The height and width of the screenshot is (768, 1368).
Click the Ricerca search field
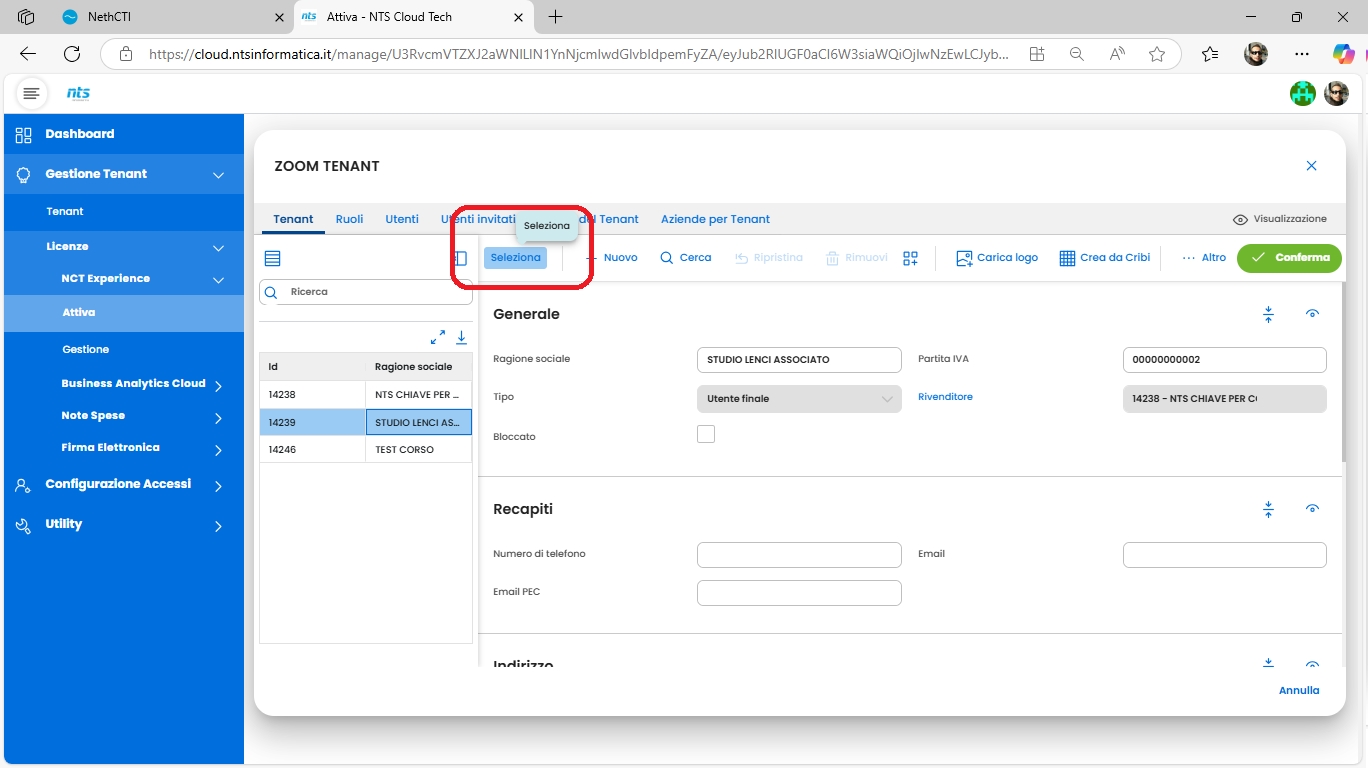[x=366, y=292]
